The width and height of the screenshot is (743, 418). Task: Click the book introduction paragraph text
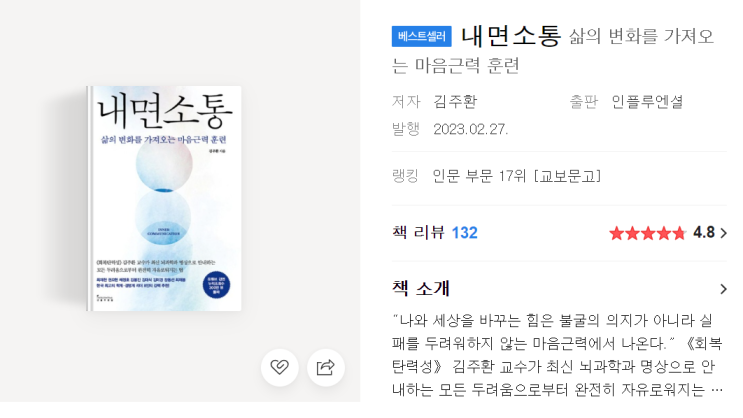point(557,355)
